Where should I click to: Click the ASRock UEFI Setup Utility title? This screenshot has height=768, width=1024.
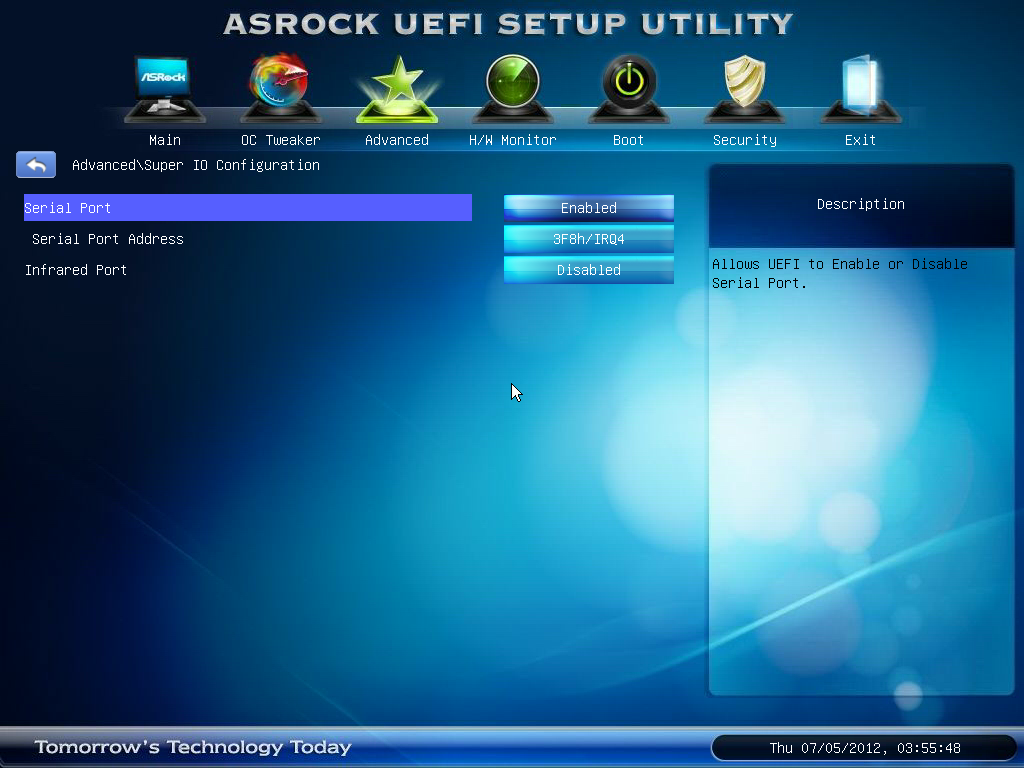508,24
